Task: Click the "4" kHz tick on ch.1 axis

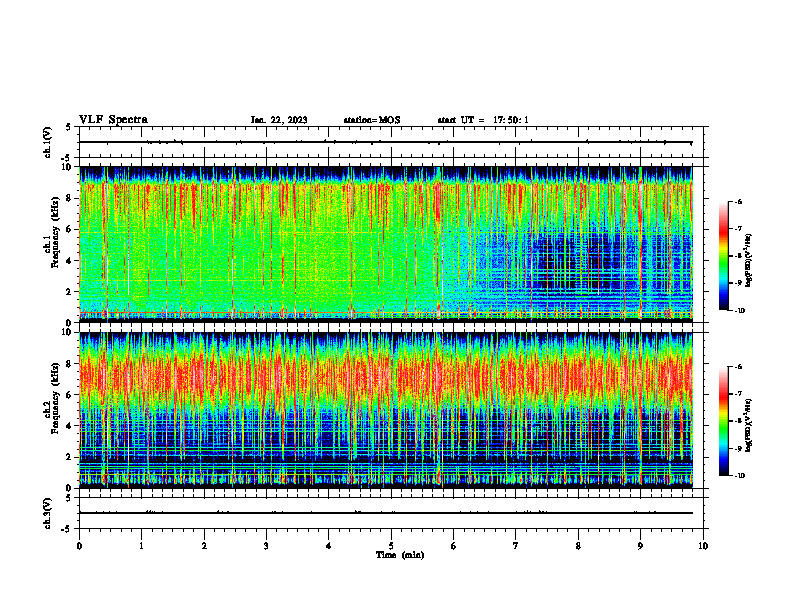Action: [70, 261]
